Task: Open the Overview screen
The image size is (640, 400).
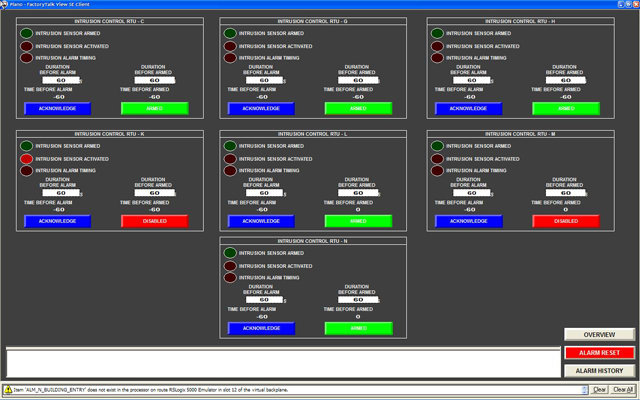Action: pos(598,334)
